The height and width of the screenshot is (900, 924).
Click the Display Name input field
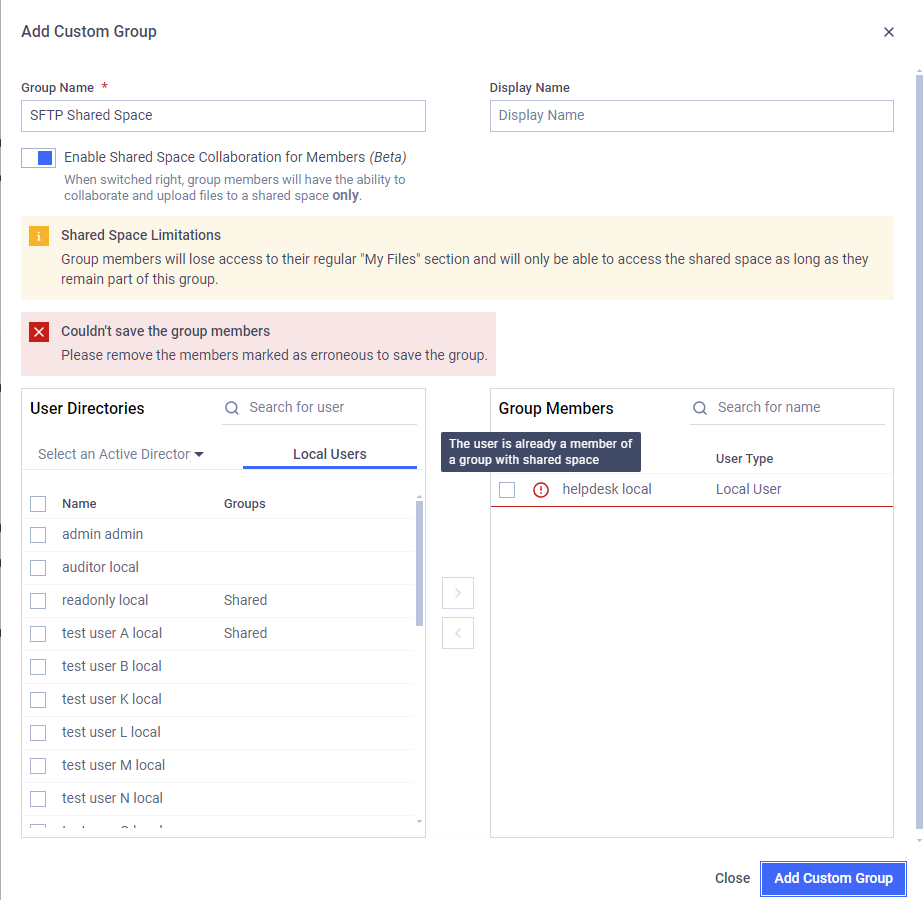[x=691, y=116]
